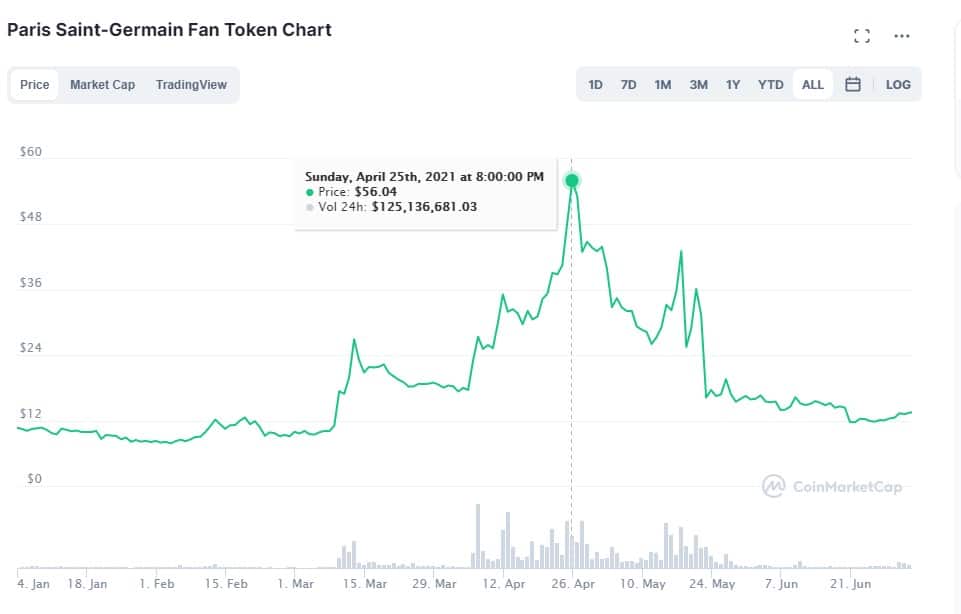The height and width of the screenshot is (614, 961).
Task: Open the calendar date range picker
Action: 853,85
